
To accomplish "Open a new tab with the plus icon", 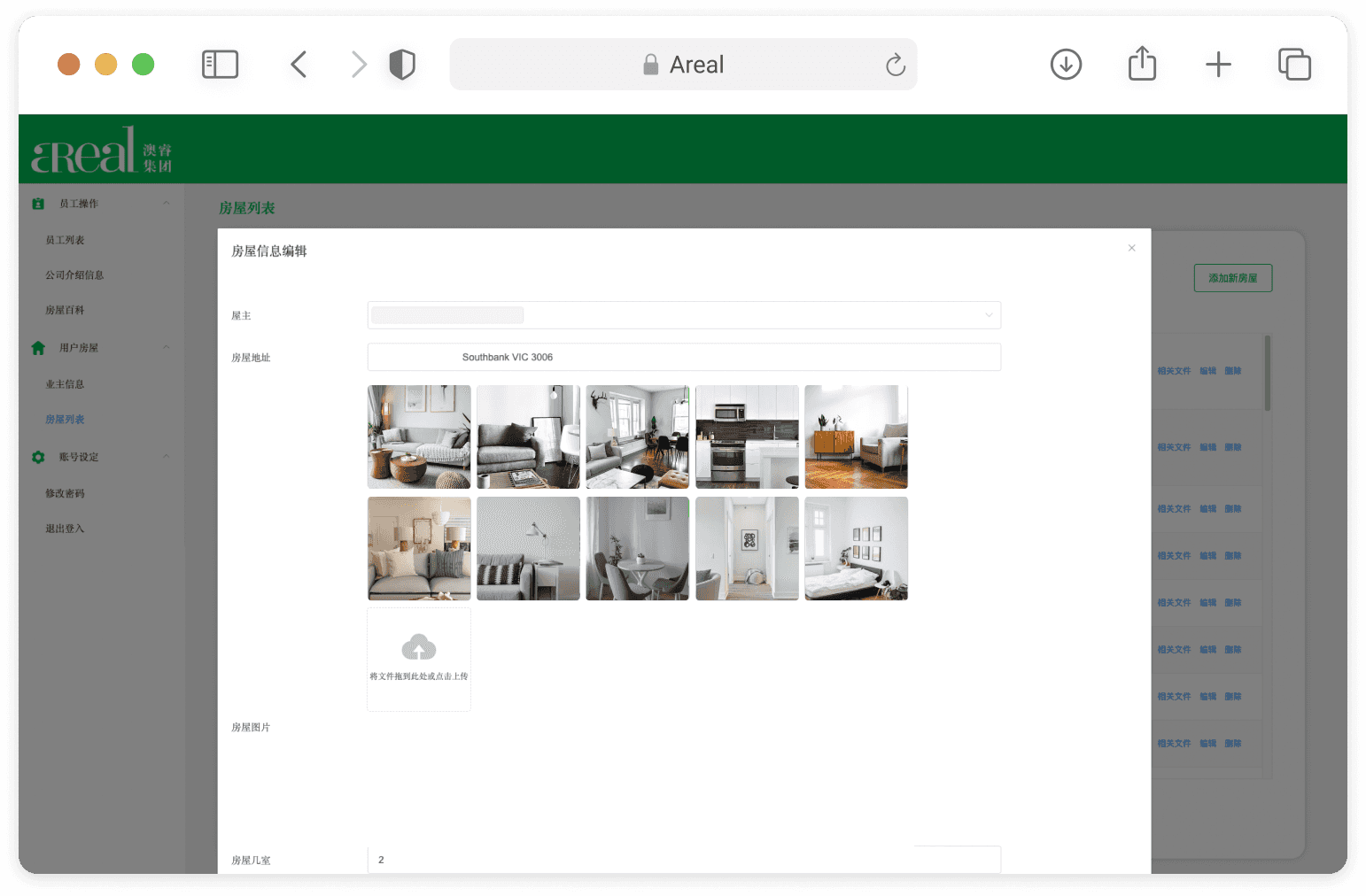I will (x=1218, y=65).
